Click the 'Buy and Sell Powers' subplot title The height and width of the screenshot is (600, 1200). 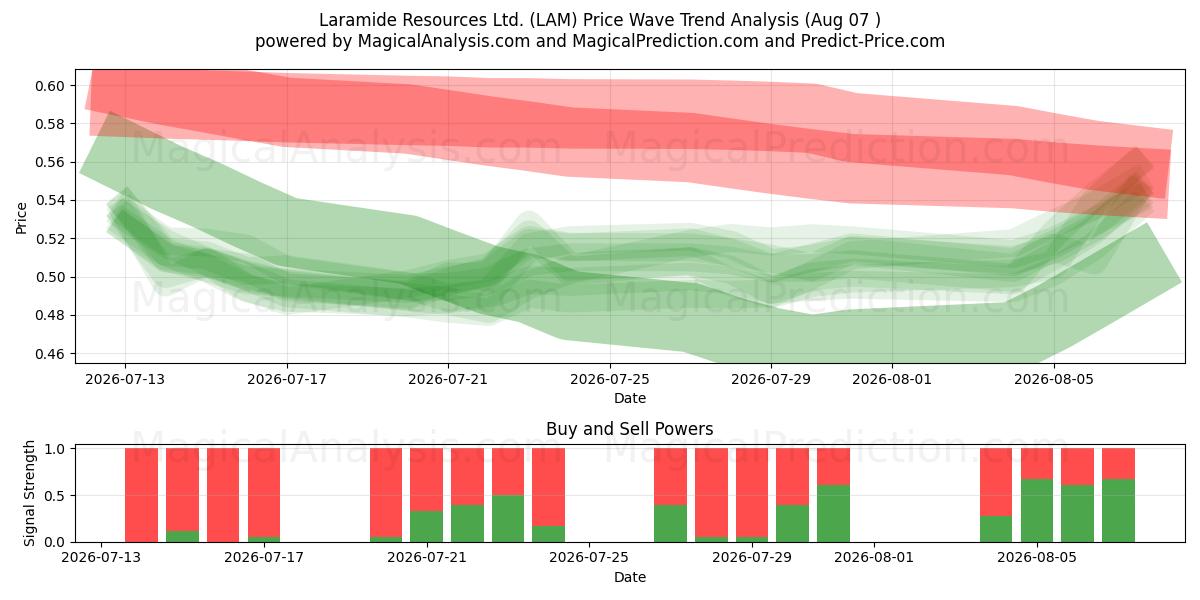click(630, 429)
